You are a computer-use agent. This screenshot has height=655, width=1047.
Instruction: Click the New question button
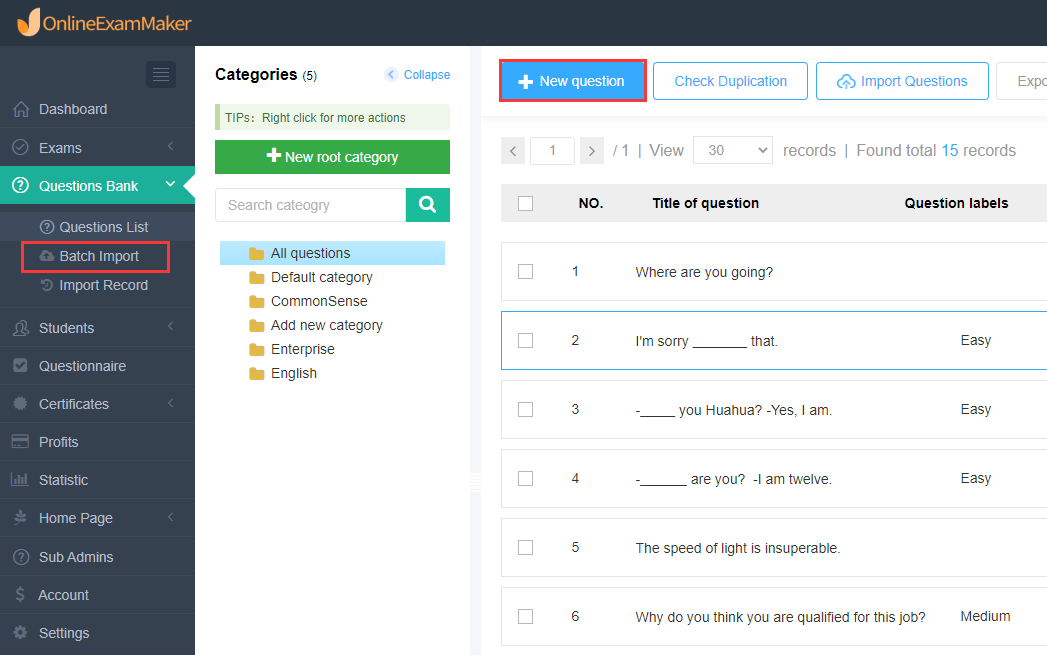(572, 81)
